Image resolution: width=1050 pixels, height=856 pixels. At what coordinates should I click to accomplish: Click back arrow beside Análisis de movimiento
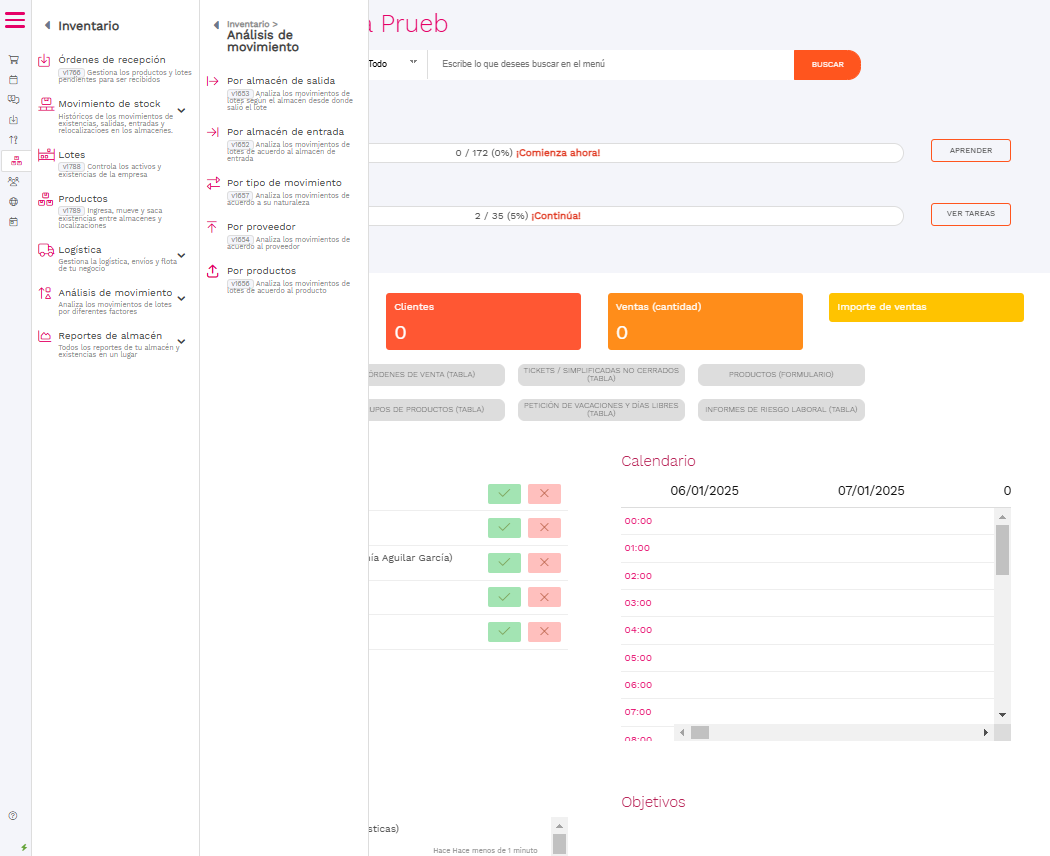click(x=216, y=25)
